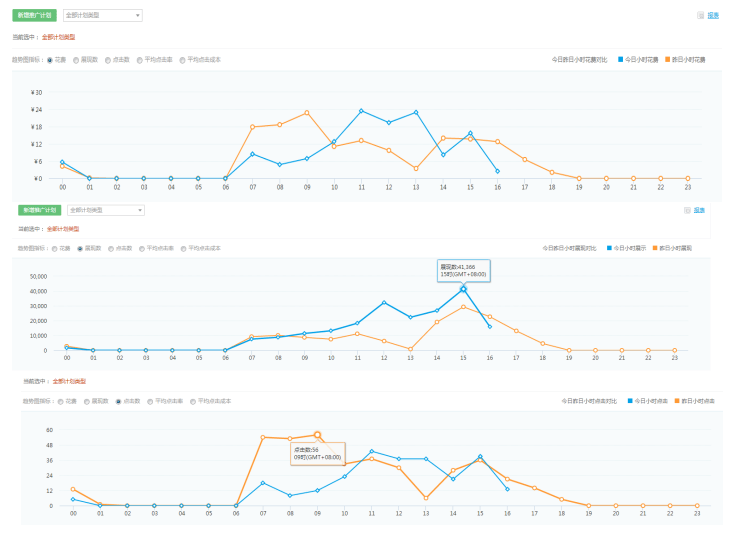Select 花费 radio above the clicks chart
The image size is (751, 543).
[59, 401]
